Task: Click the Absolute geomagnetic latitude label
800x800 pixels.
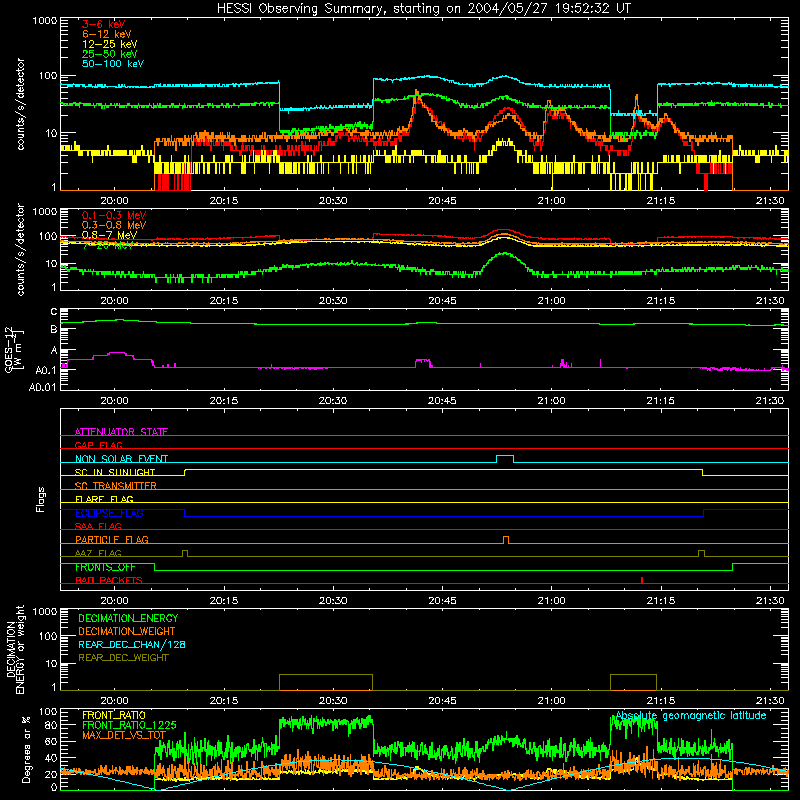Action: [691, 715]
